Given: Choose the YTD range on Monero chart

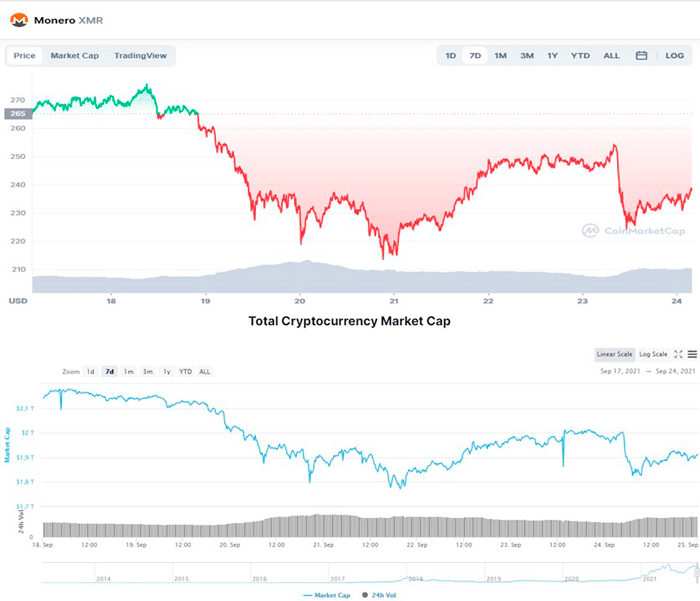Looking at the screenshot, I should (580, 56).
